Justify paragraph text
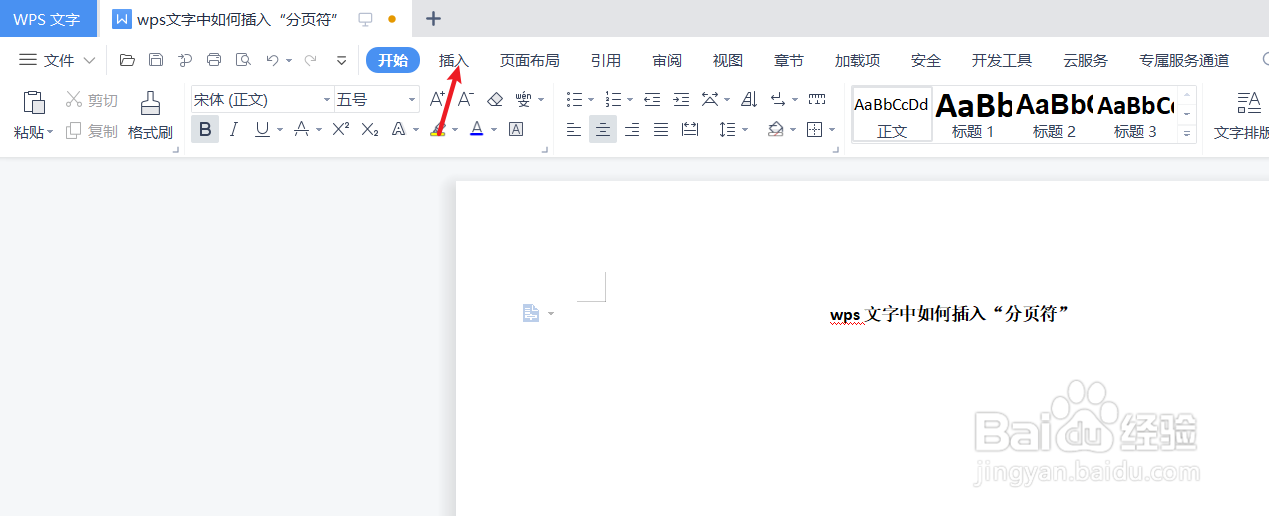 pyautogui.click(x=661, y=129)
